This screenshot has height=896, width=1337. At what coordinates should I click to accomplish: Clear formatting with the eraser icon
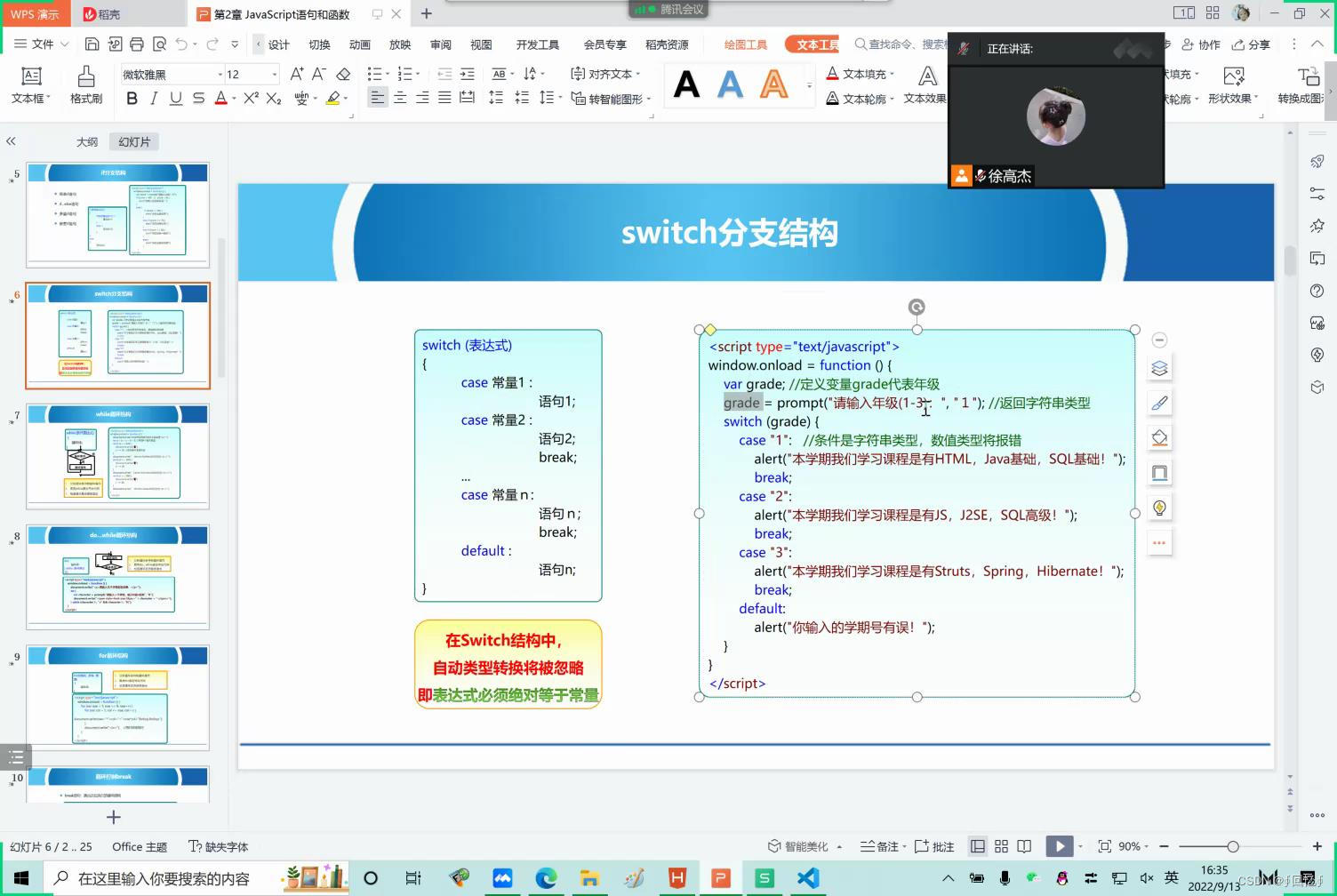pyautogui.click(x=343, y=74)
